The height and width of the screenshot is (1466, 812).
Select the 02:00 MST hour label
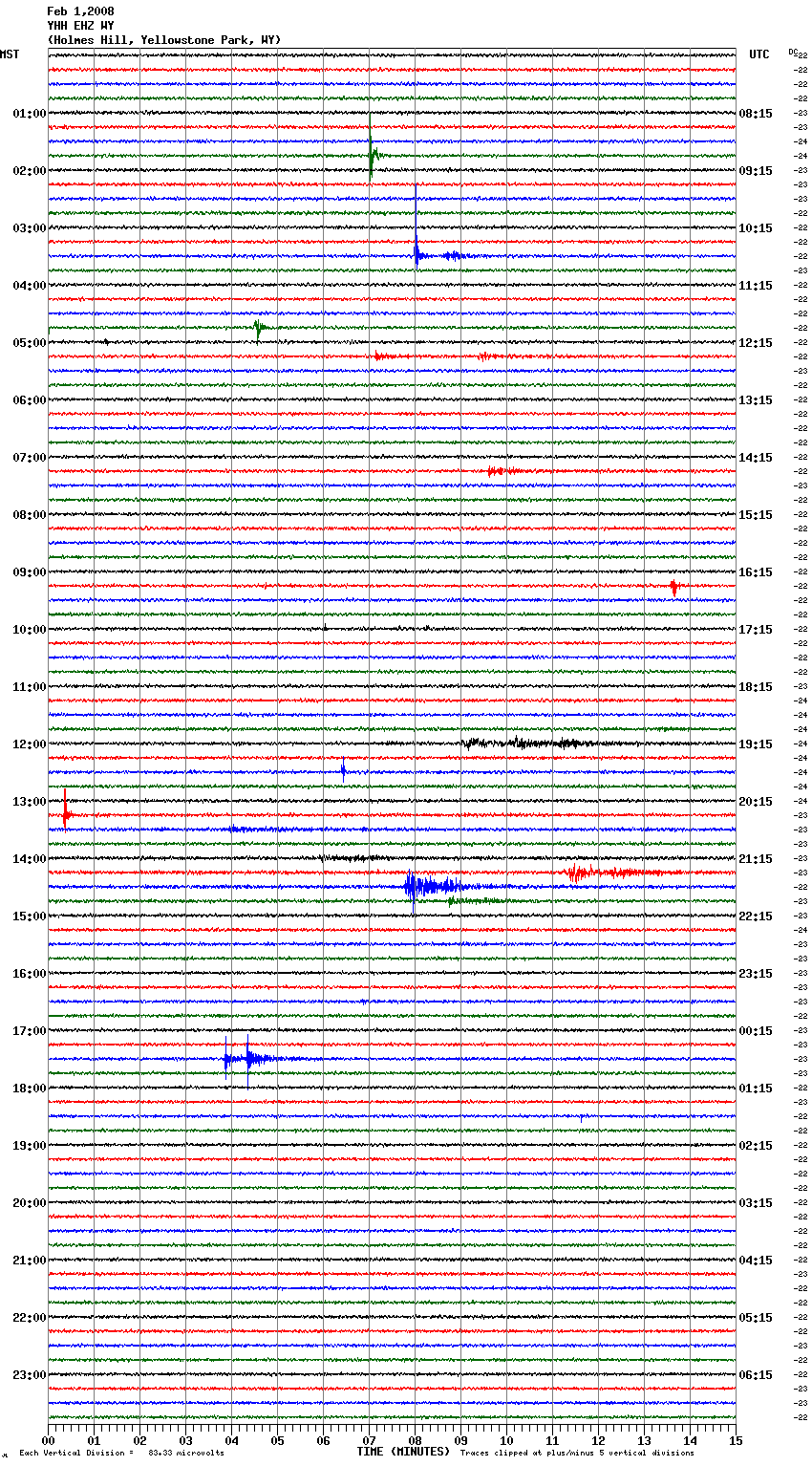click(x=30, y=171)
